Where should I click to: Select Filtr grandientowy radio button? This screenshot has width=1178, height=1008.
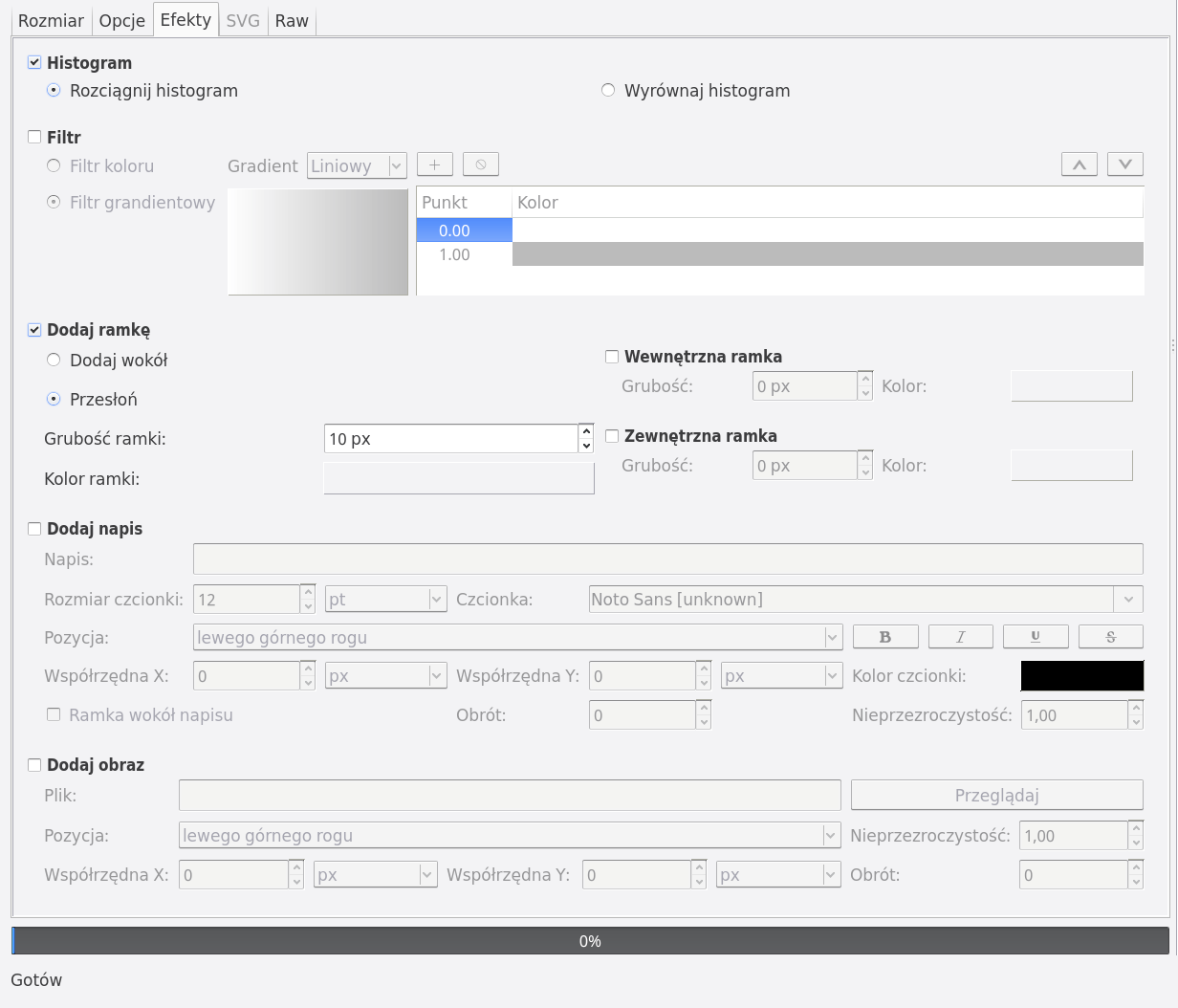coord(54,202)
